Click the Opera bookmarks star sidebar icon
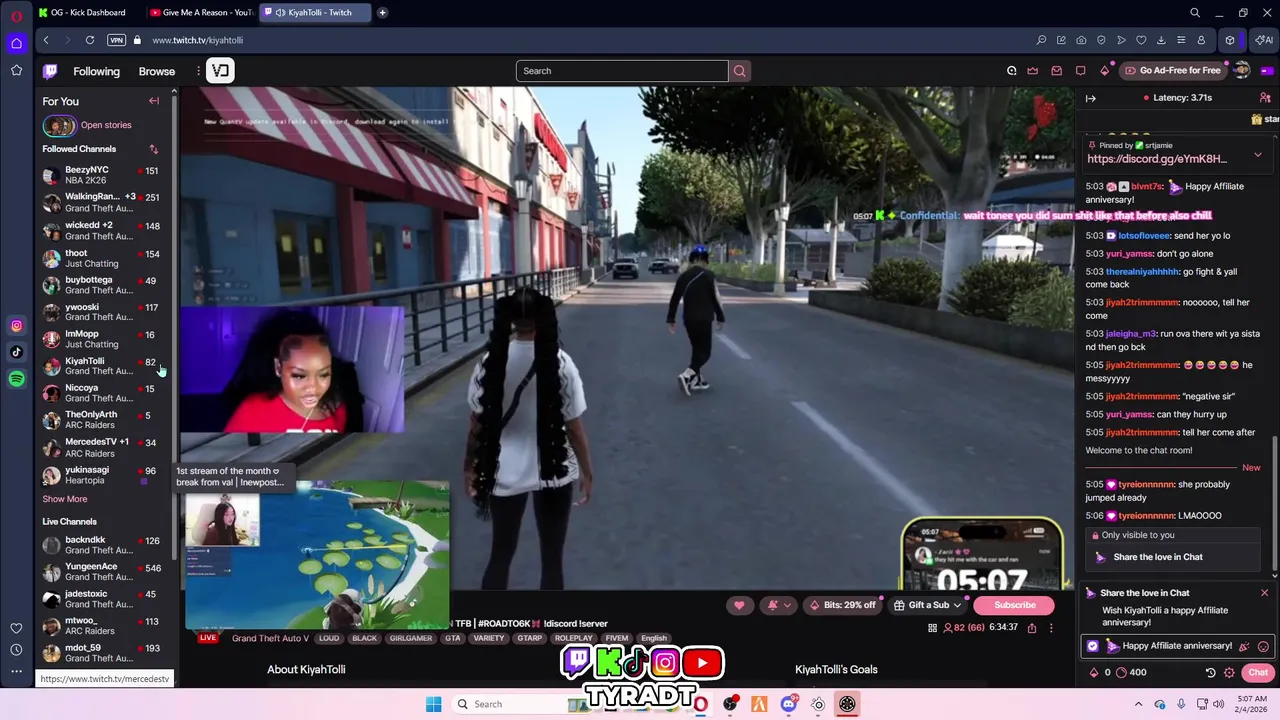 tap(16, 70)
